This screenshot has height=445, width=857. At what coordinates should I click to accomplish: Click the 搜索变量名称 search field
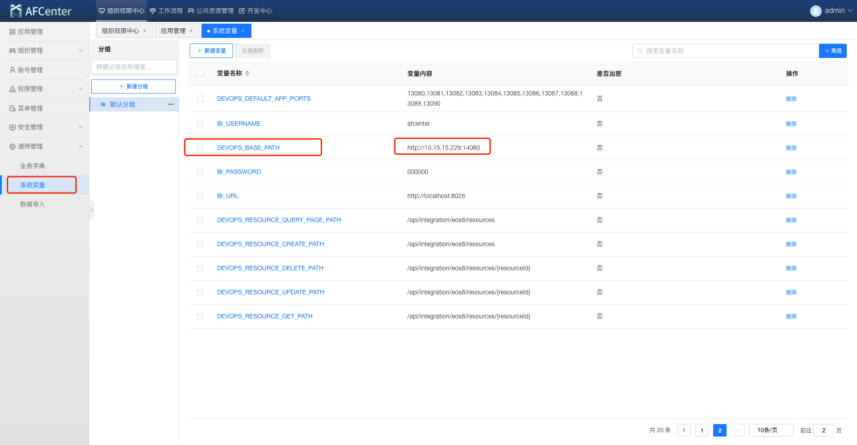725,50
